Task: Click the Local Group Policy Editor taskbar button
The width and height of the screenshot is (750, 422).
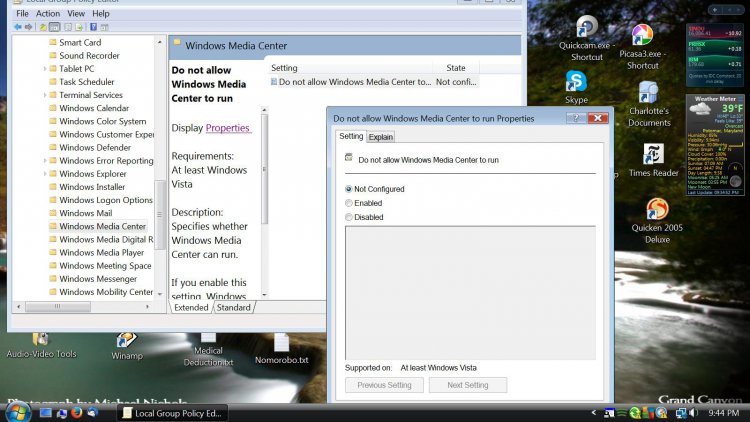Action: pyautogui.click(x=173, y=413)
